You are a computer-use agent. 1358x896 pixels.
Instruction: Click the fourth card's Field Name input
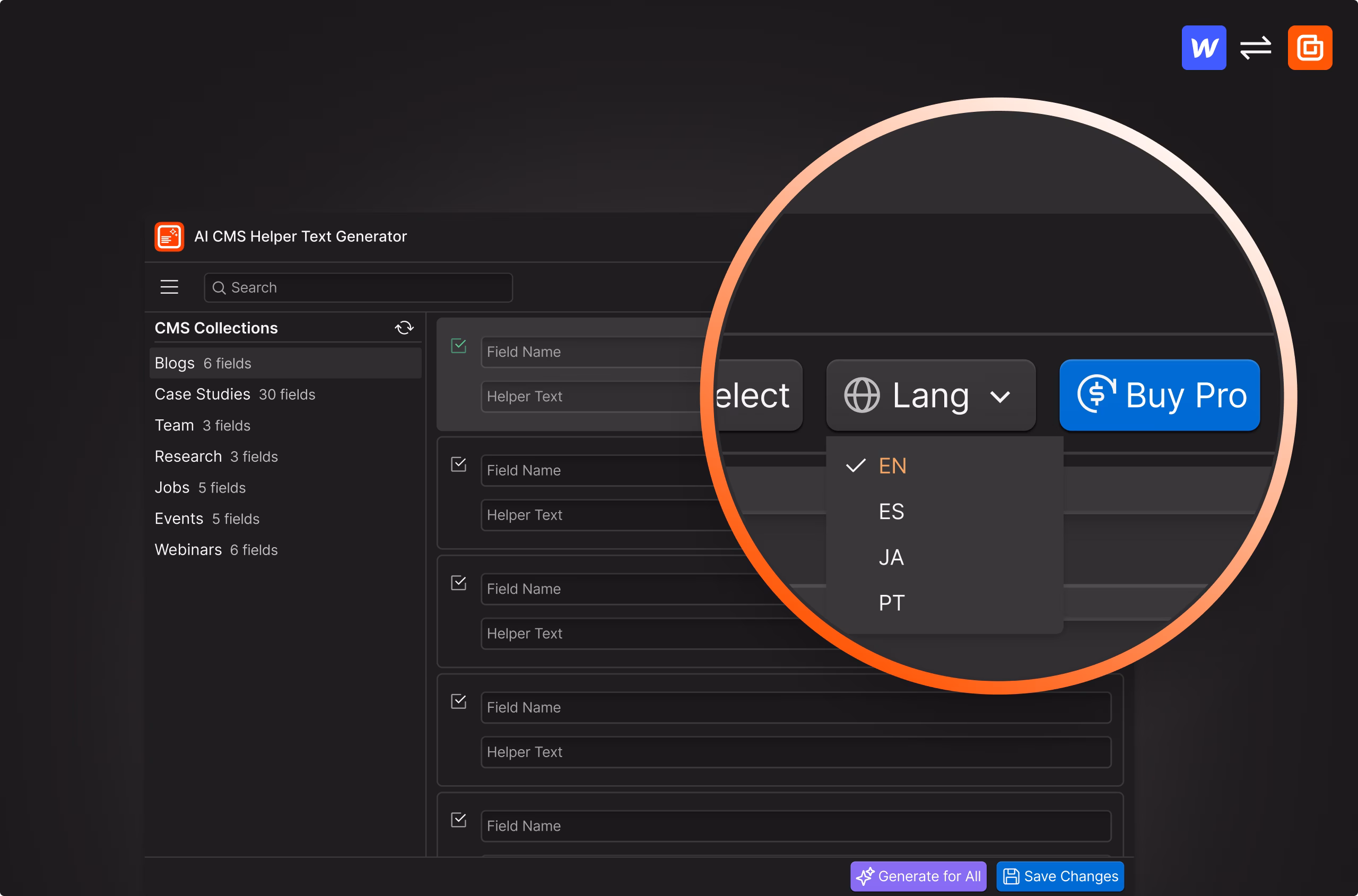[x=796, y=707]
